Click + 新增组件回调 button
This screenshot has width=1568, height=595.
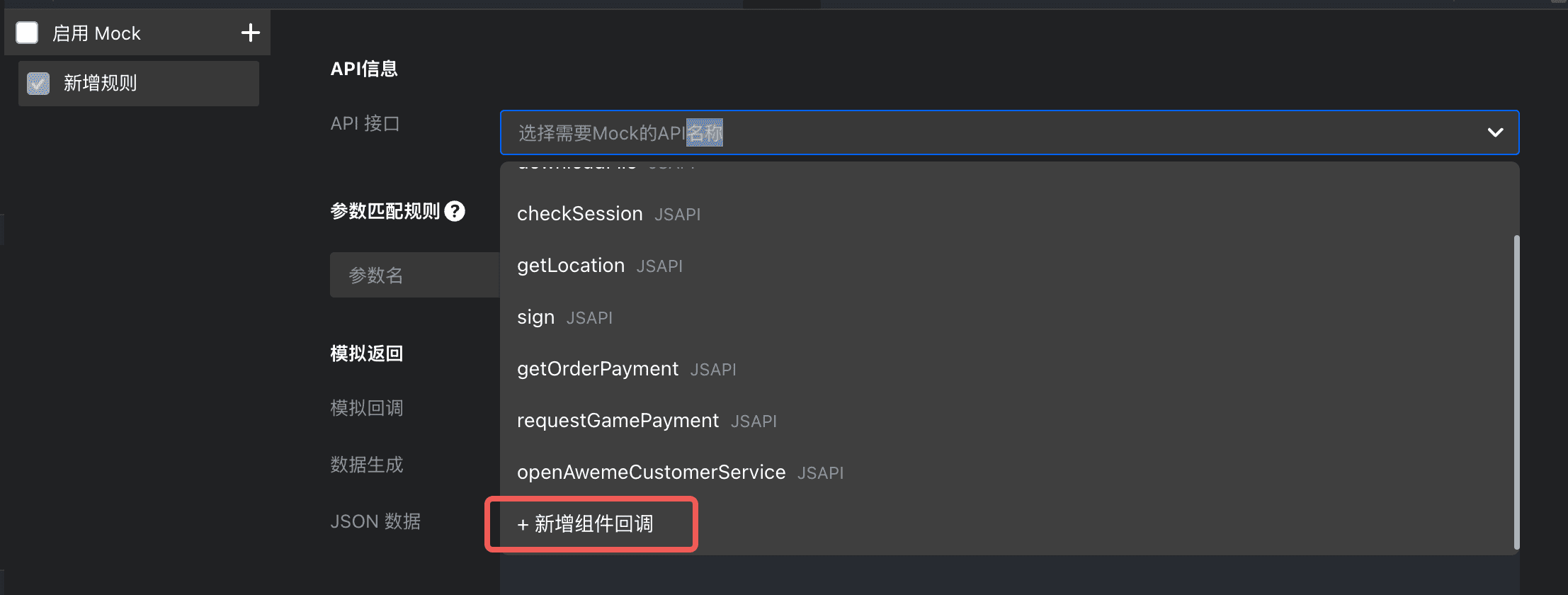(586, 524)
